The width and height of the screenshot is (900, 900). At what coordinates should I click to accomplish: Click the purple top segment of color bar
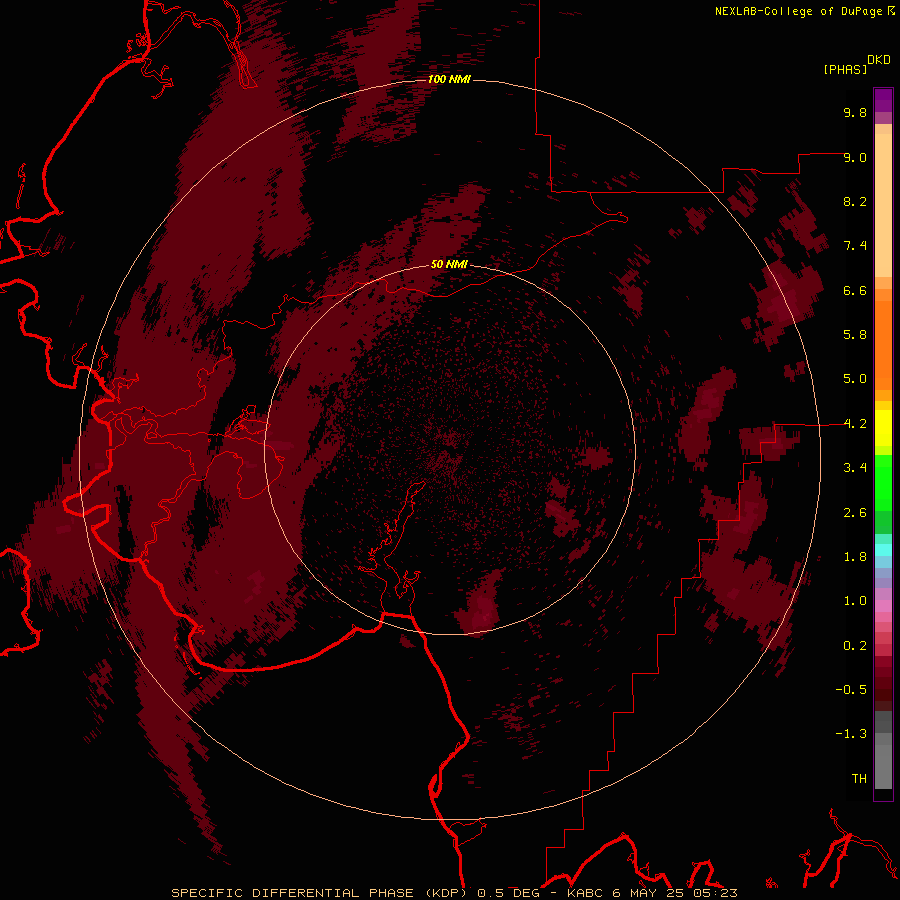[883, 100]
